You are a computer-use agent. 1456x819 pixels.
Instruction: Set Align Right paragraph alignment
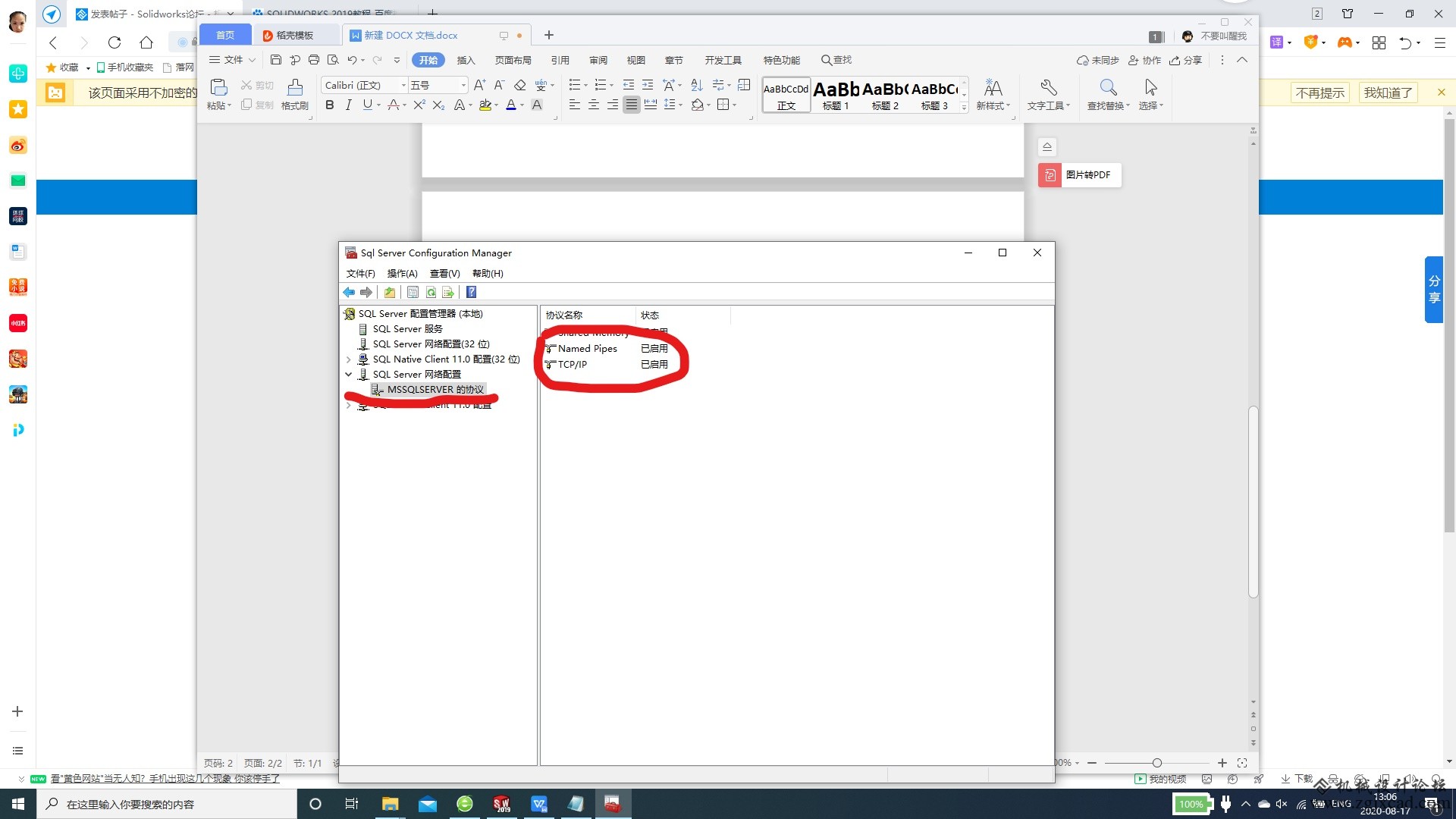click(x=613, y=105)
